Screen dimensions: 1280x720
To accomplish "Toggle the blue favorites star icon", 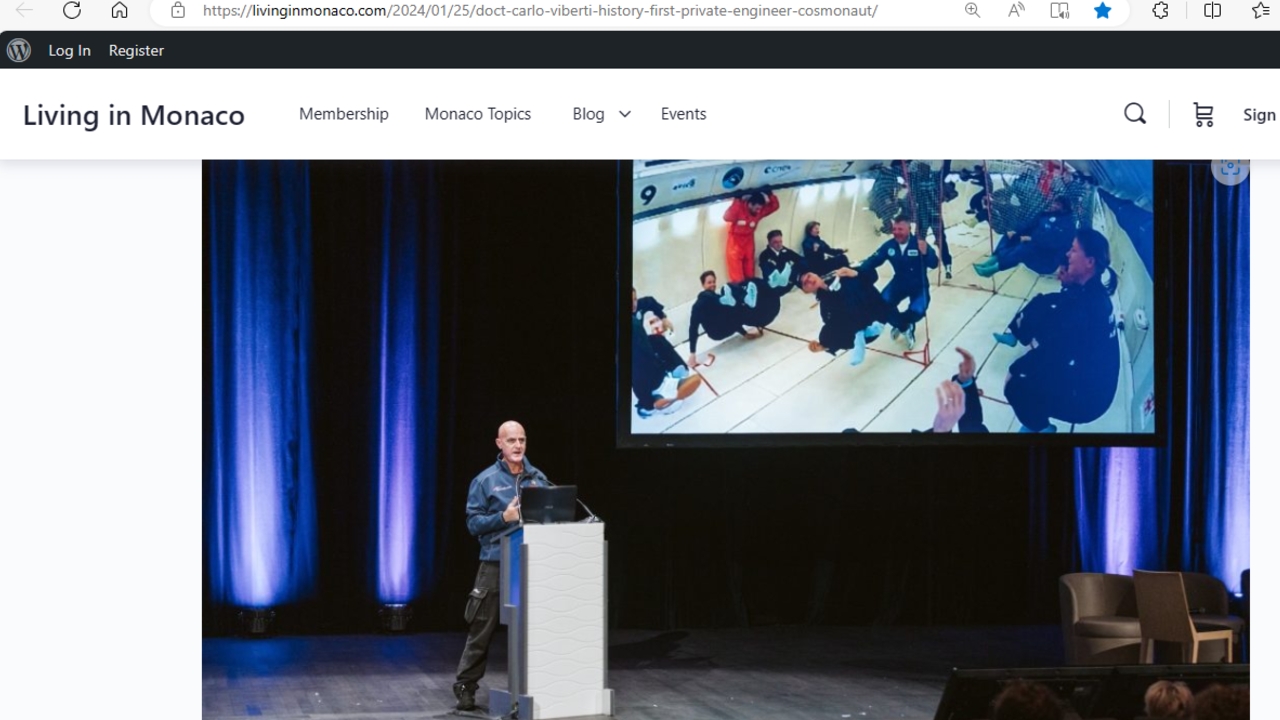I will coord(1102,11).
